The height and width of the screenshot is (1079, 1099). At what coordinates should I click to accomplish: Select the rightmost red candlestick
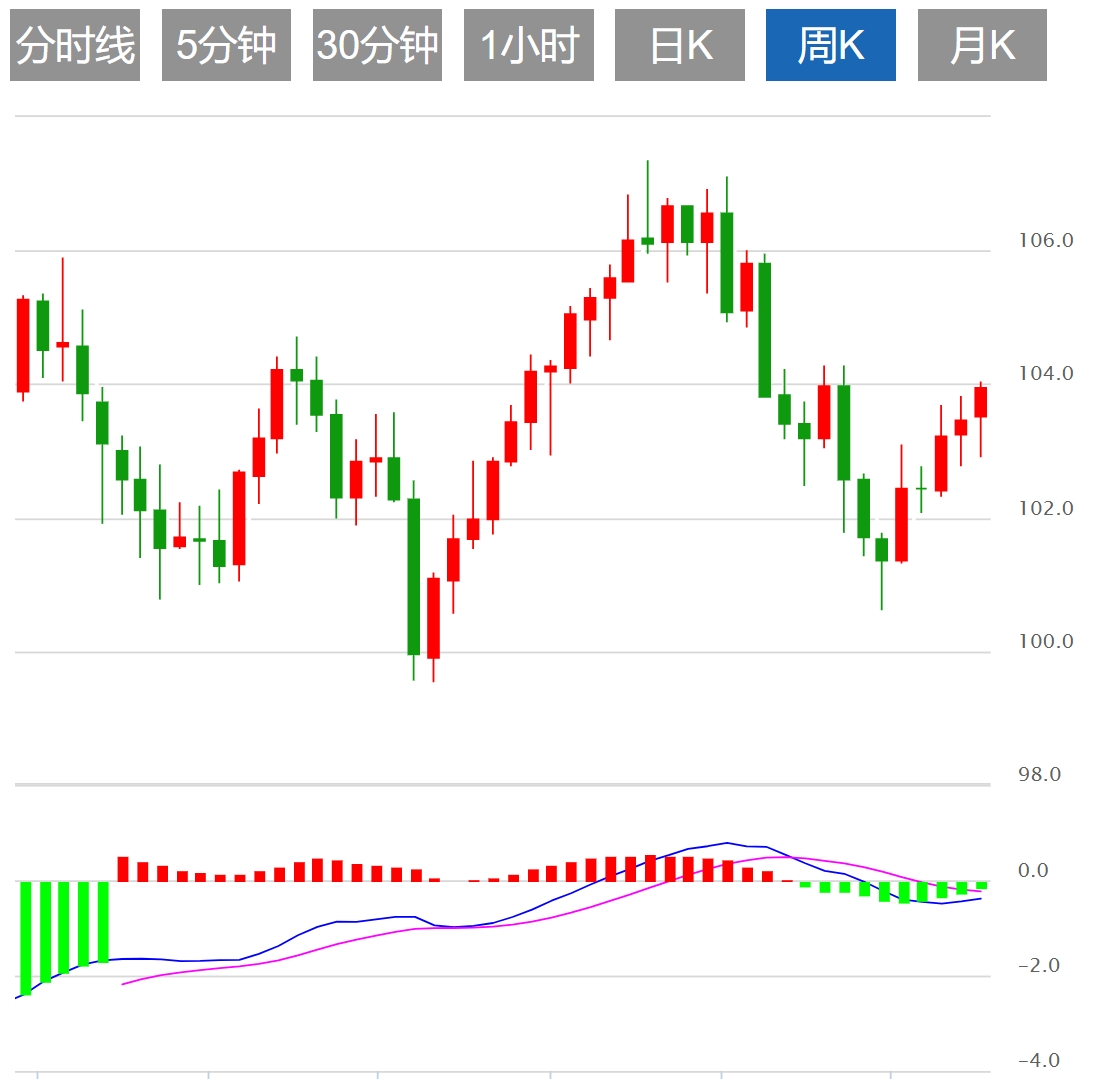980,402
